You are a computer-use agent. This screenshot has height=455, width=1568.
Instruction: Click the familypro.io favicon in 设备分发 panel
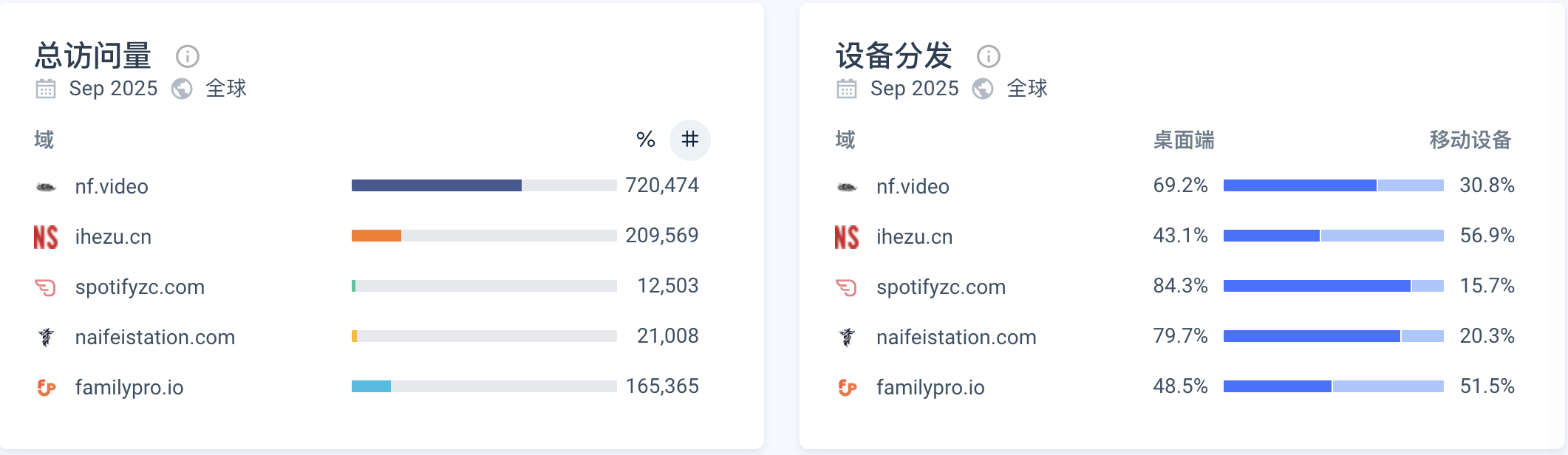847,387
